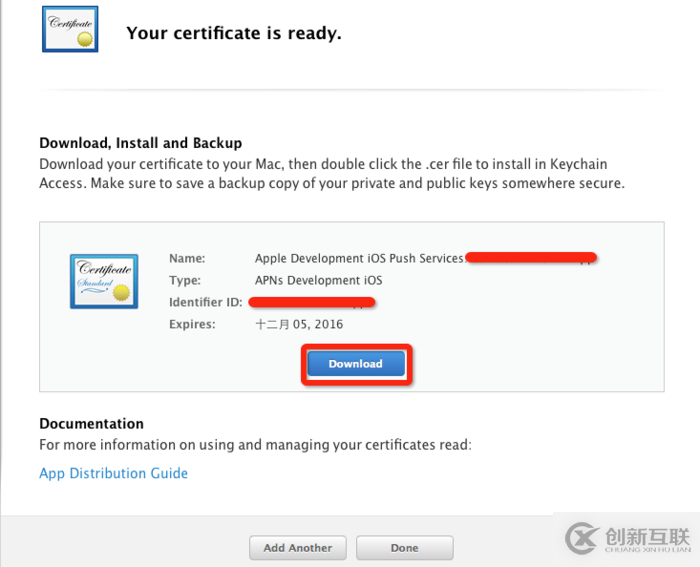Click the 'Download, Install and Backup' heading

tap(141, 143)
